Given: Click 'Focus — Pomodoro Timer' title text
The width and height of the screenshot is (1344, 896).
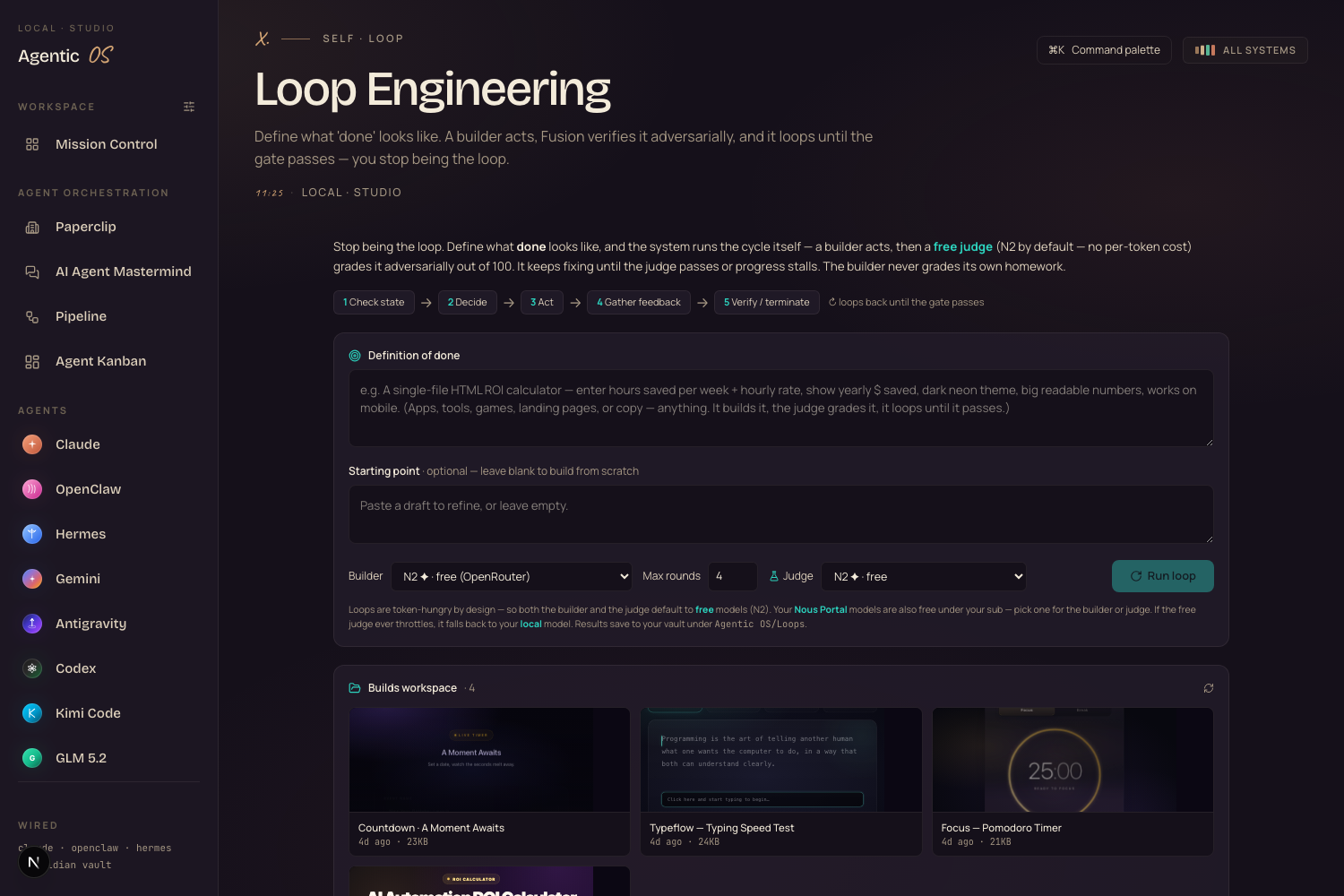Looking at the screenshot, I should pos(1002,828).
